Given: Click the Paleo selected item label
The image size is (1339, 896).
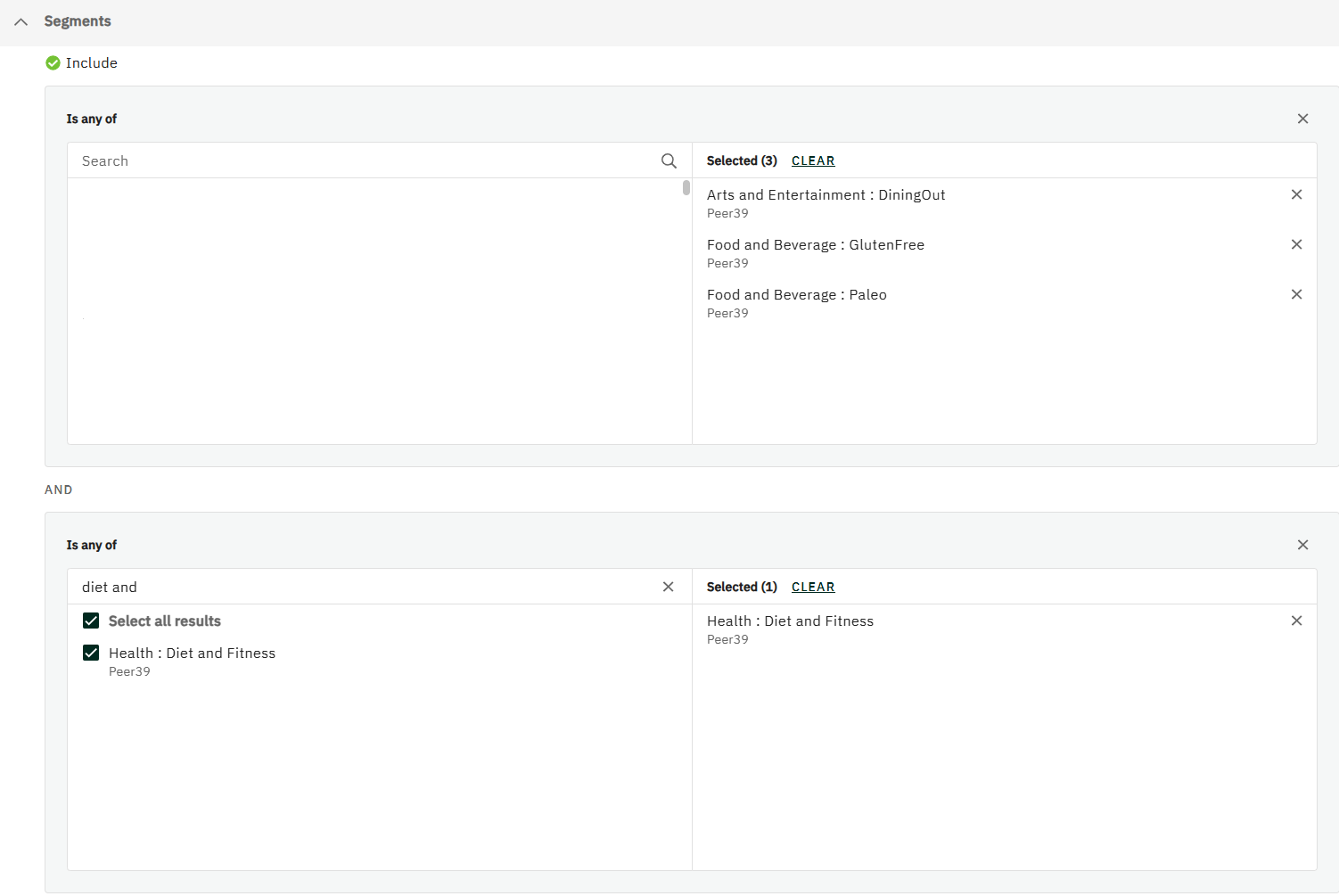Looking at the screenshot, I should (796, 295).
